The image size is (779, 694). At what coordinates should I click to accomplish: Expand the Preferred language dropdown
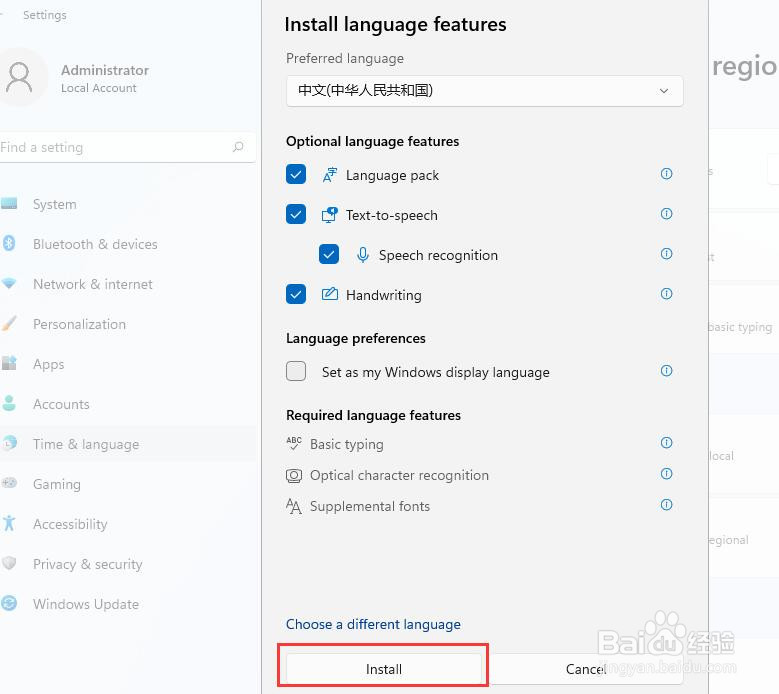[484, 91]
